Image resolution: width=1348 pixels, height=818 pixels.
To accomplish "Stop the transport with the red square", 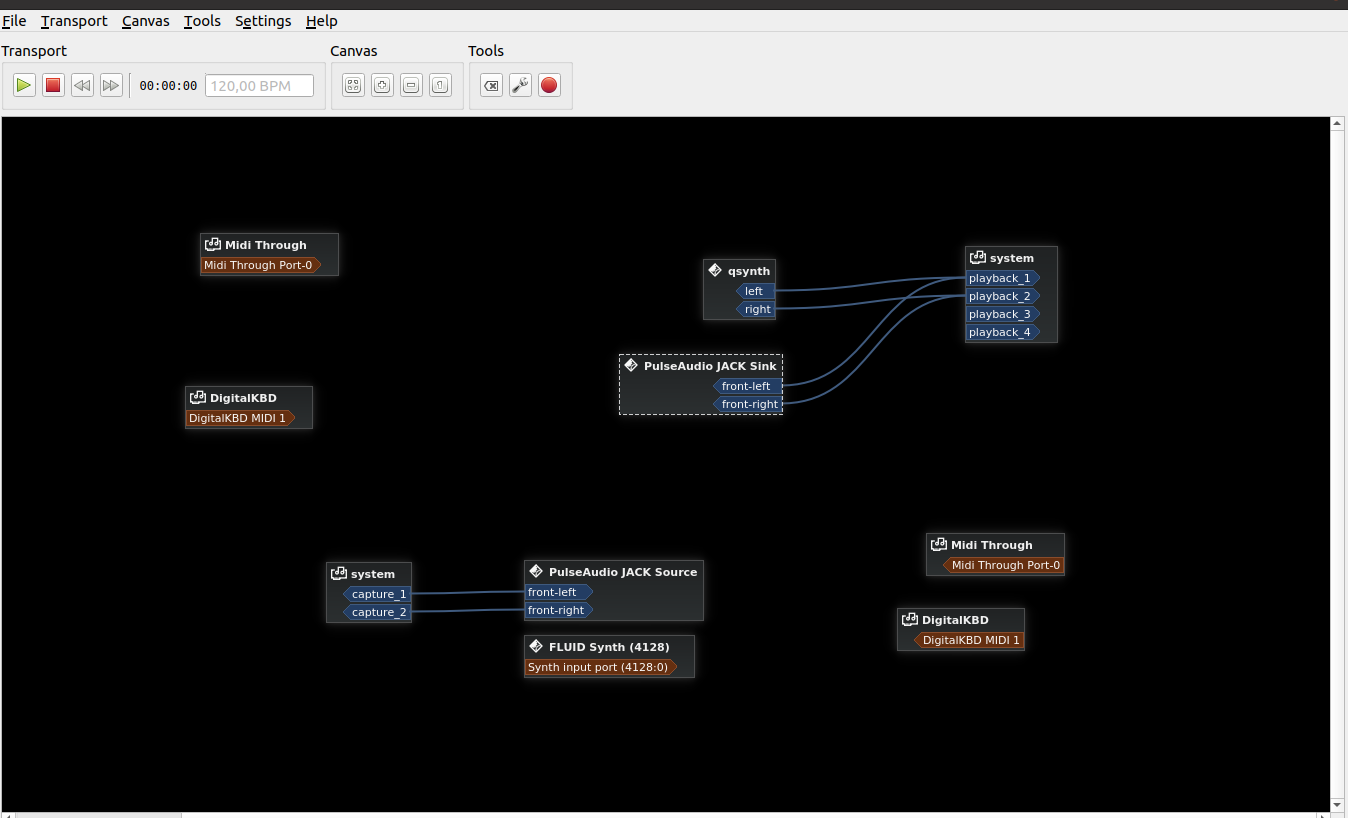I will 54,86.
